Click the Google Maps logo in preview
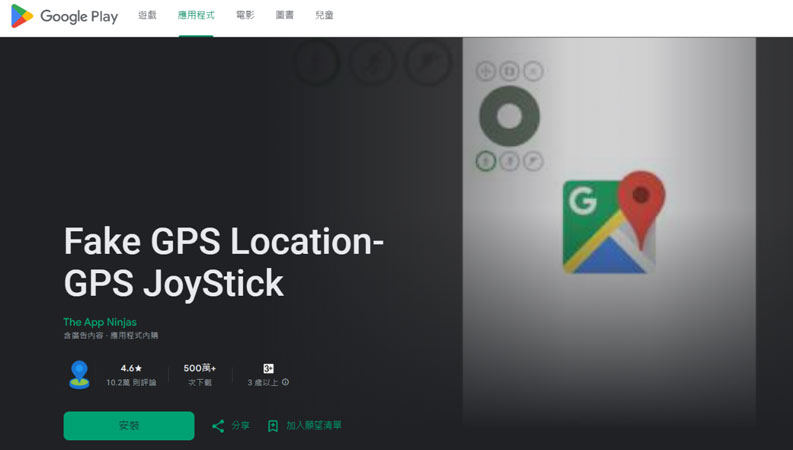The image size is (793, 450). (614, 222)
